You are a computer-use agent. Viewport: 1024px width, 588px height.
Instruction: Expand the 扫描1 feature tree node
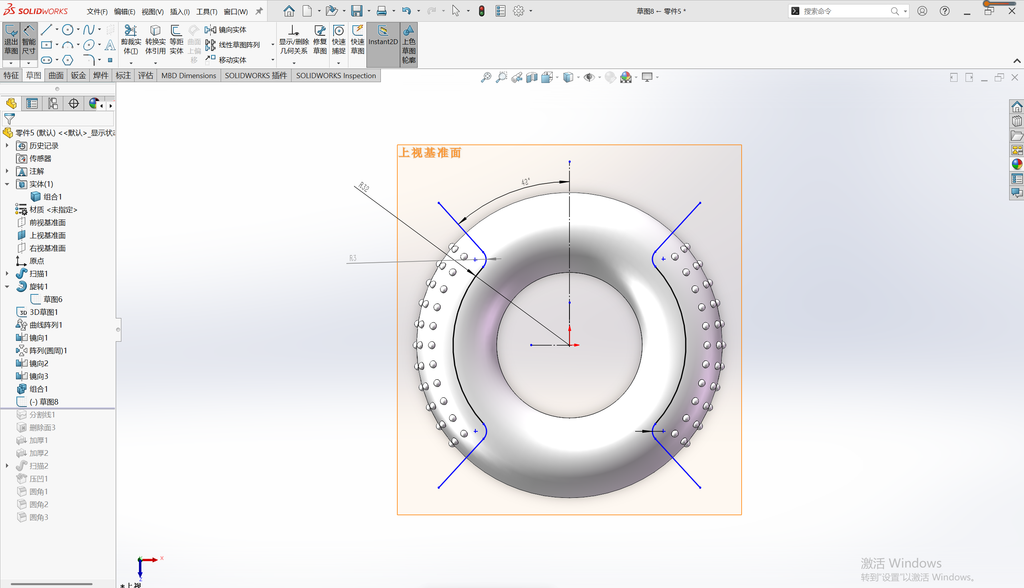pyautogui.click(x=7, y=274)
